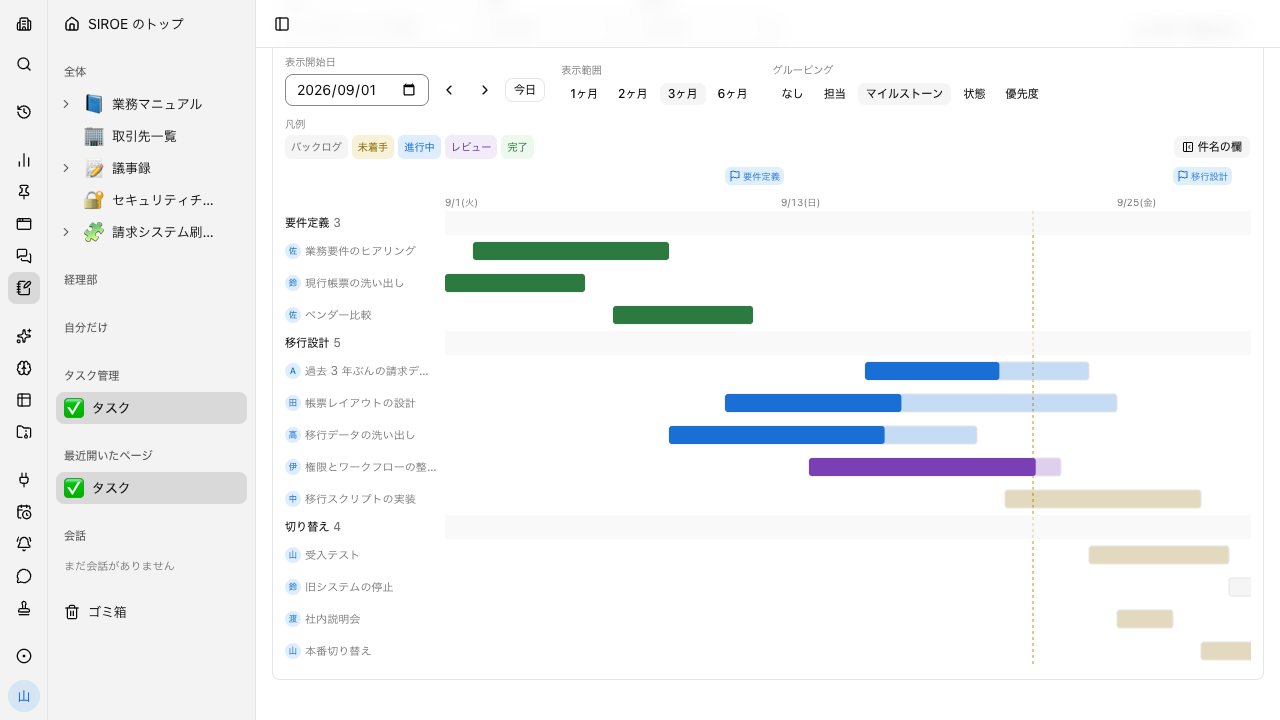The width and height of the screenshot is (1280, 720).
Task: Open the bar chart analytics icon
Action: click(24, 160)
